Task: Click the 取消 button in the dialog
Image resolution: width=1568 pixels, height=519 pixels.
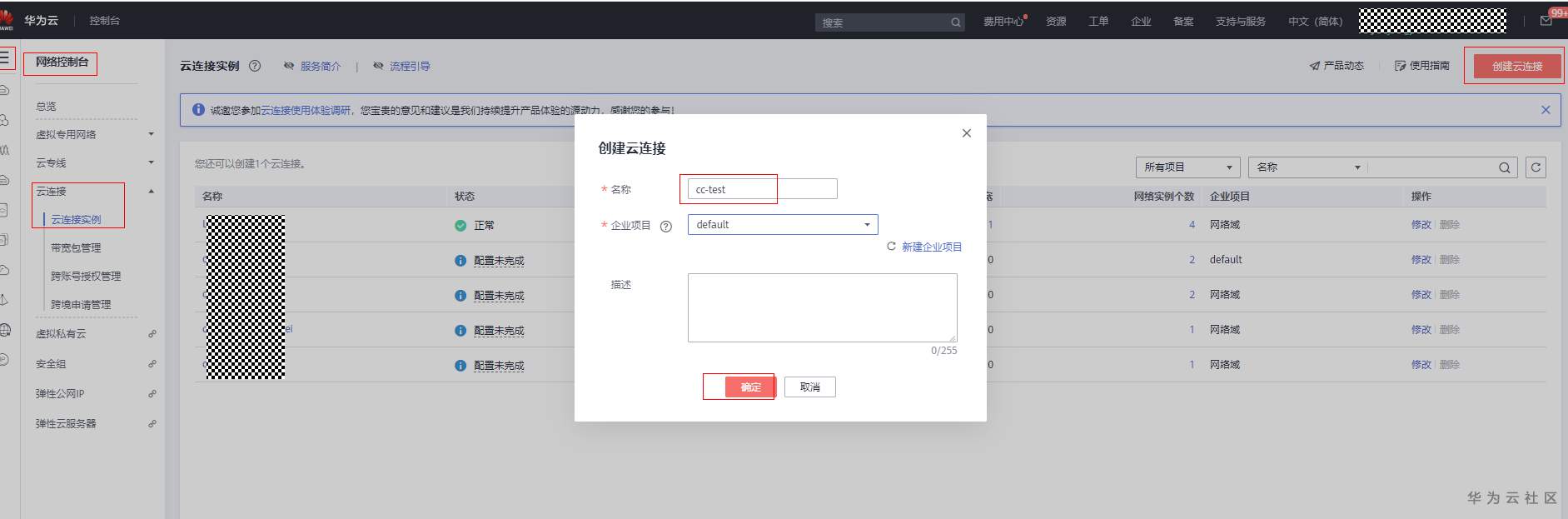Action: point(810,387)
